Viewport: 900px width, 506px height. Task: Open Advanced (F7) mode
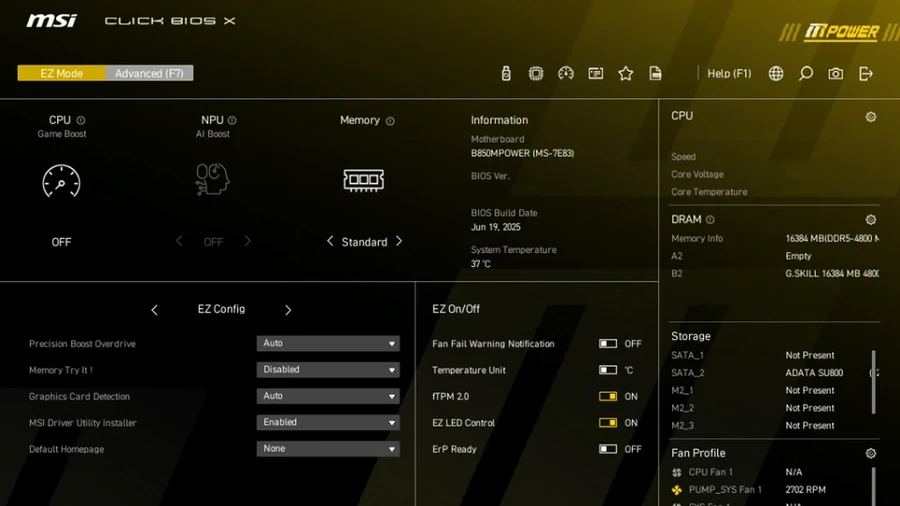click(x=149, y=73)
